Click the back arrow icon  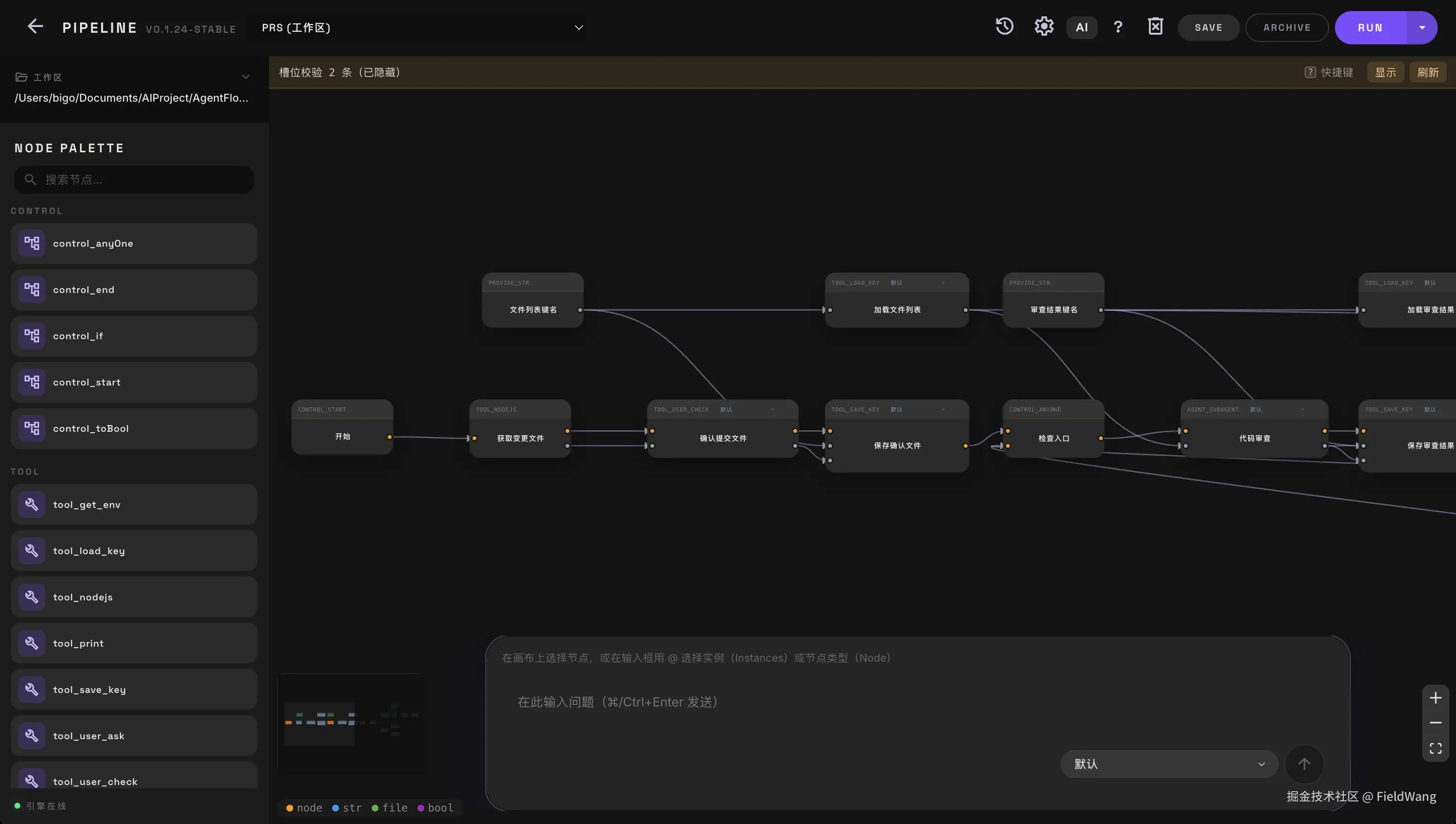35,27
